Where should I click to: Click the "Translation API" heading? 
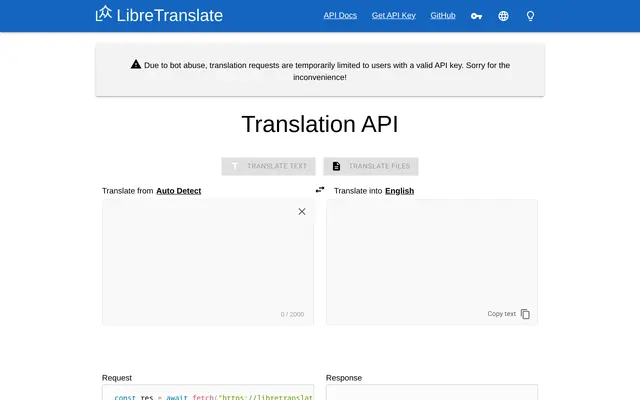pos(320,124)
